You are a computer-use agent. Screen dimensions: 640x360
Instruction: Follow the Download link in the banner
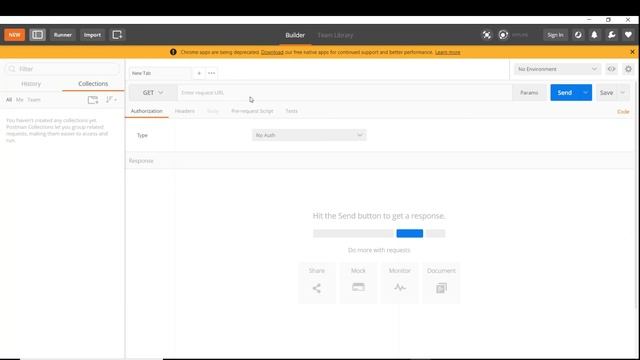coord(272,52)
